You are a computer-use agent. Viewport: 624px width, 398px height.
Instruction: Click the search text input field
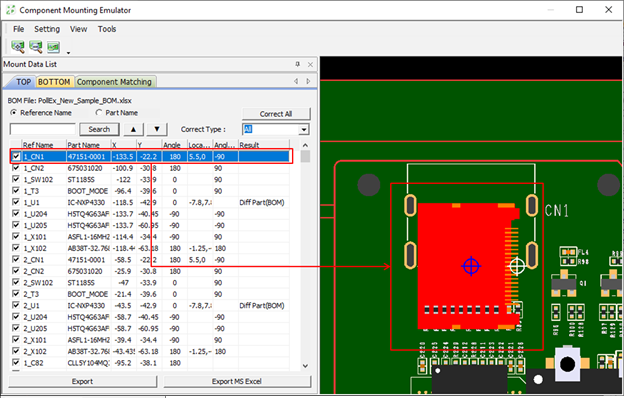pos(43,129)
